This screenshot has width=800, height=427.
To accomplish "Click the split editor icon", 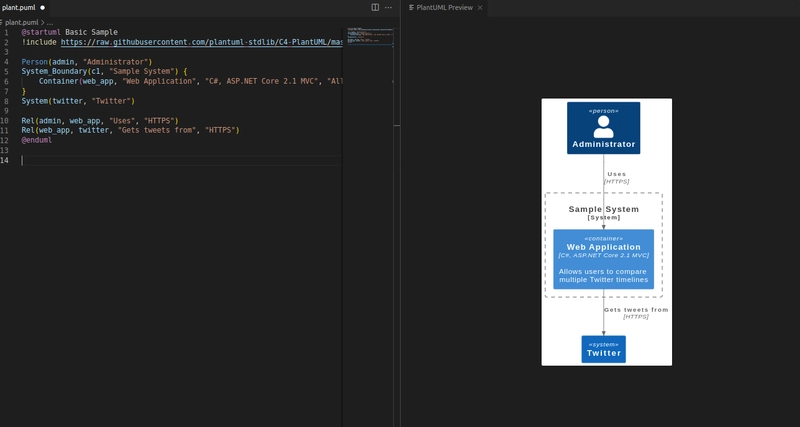I will 375,7.
